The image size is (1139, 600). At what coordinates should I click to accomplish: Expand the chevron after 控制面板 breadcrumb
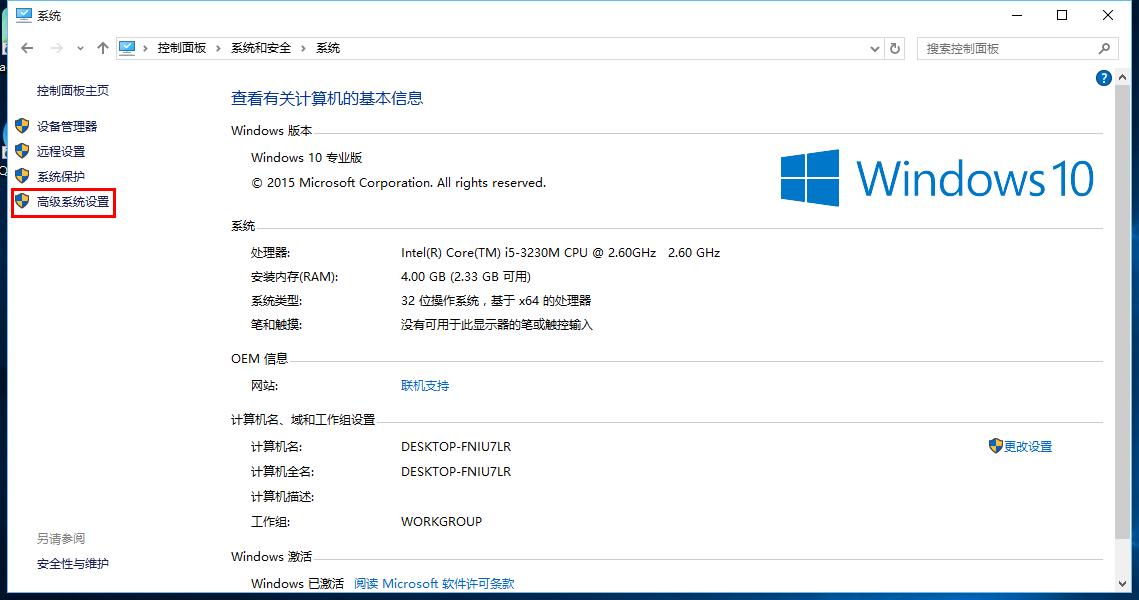pyautogui.click(x=218, y=49)
